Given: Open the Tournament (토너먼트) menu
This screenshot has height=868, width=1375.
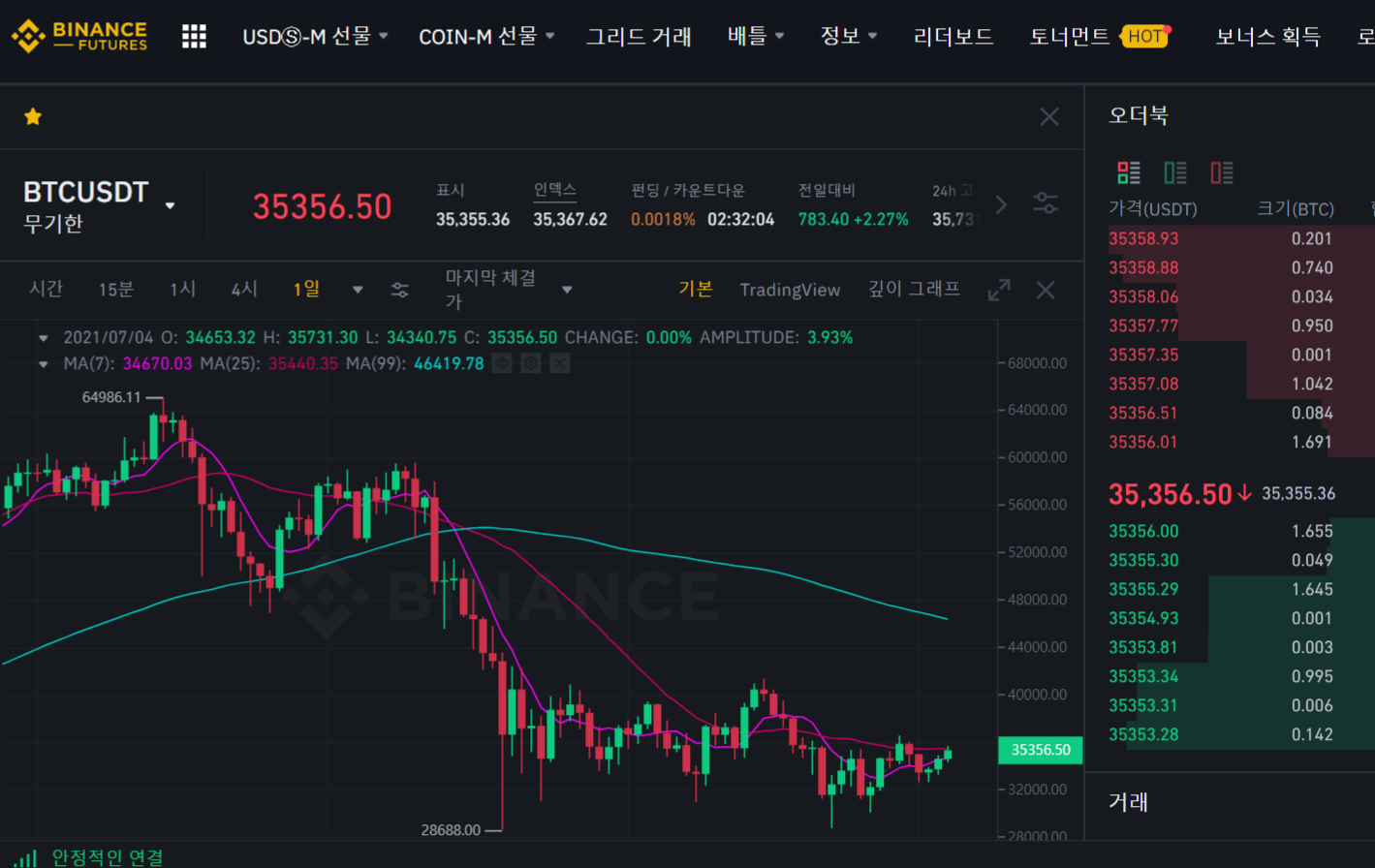Looking at the screenshot, I should (x=1070, y=37).
